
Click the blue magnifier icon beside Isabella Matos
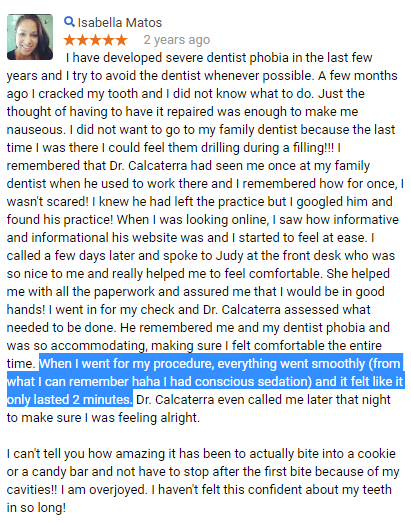69,22
